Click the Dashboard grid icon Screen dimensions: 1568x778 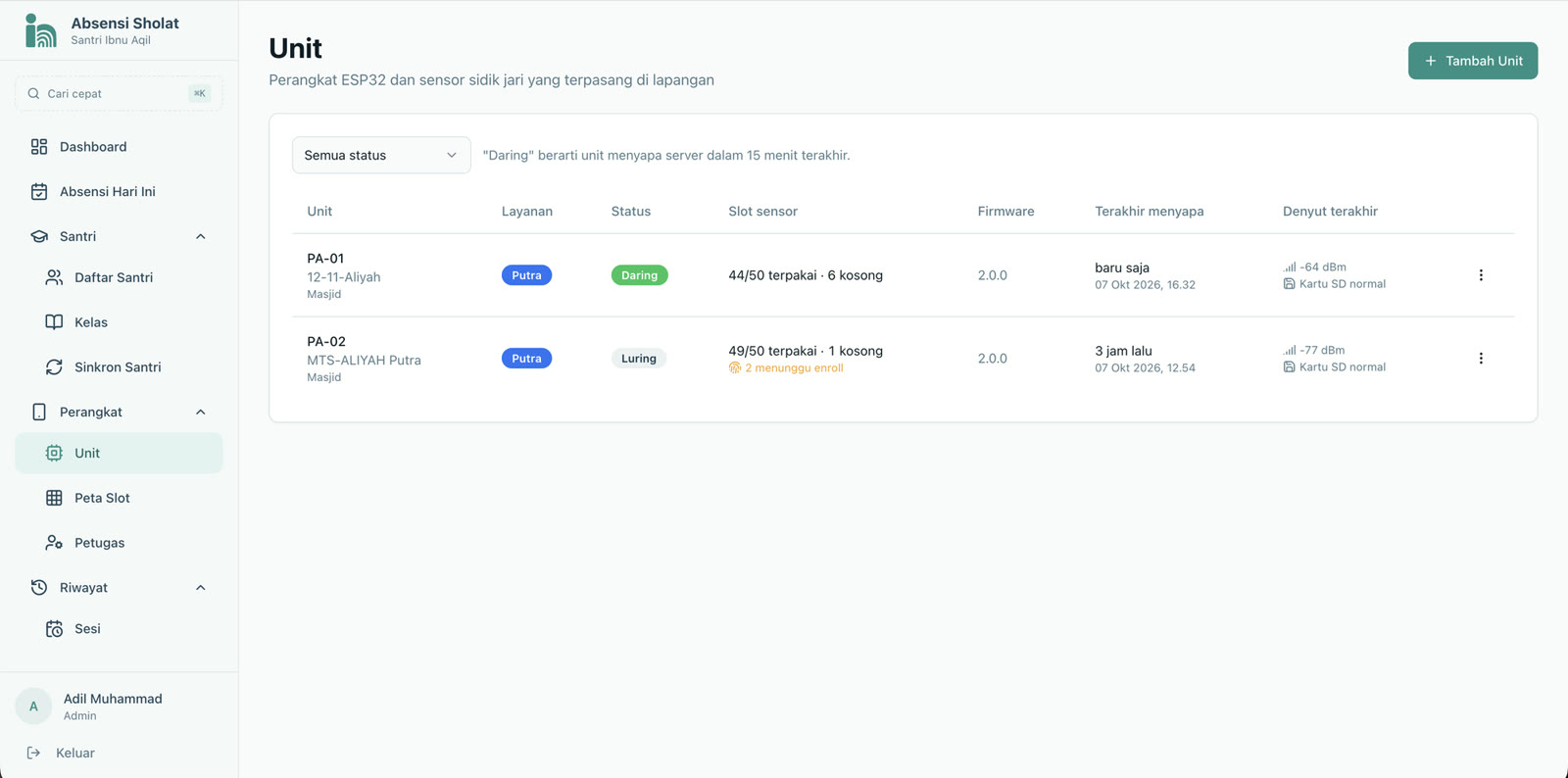point(39,147)
